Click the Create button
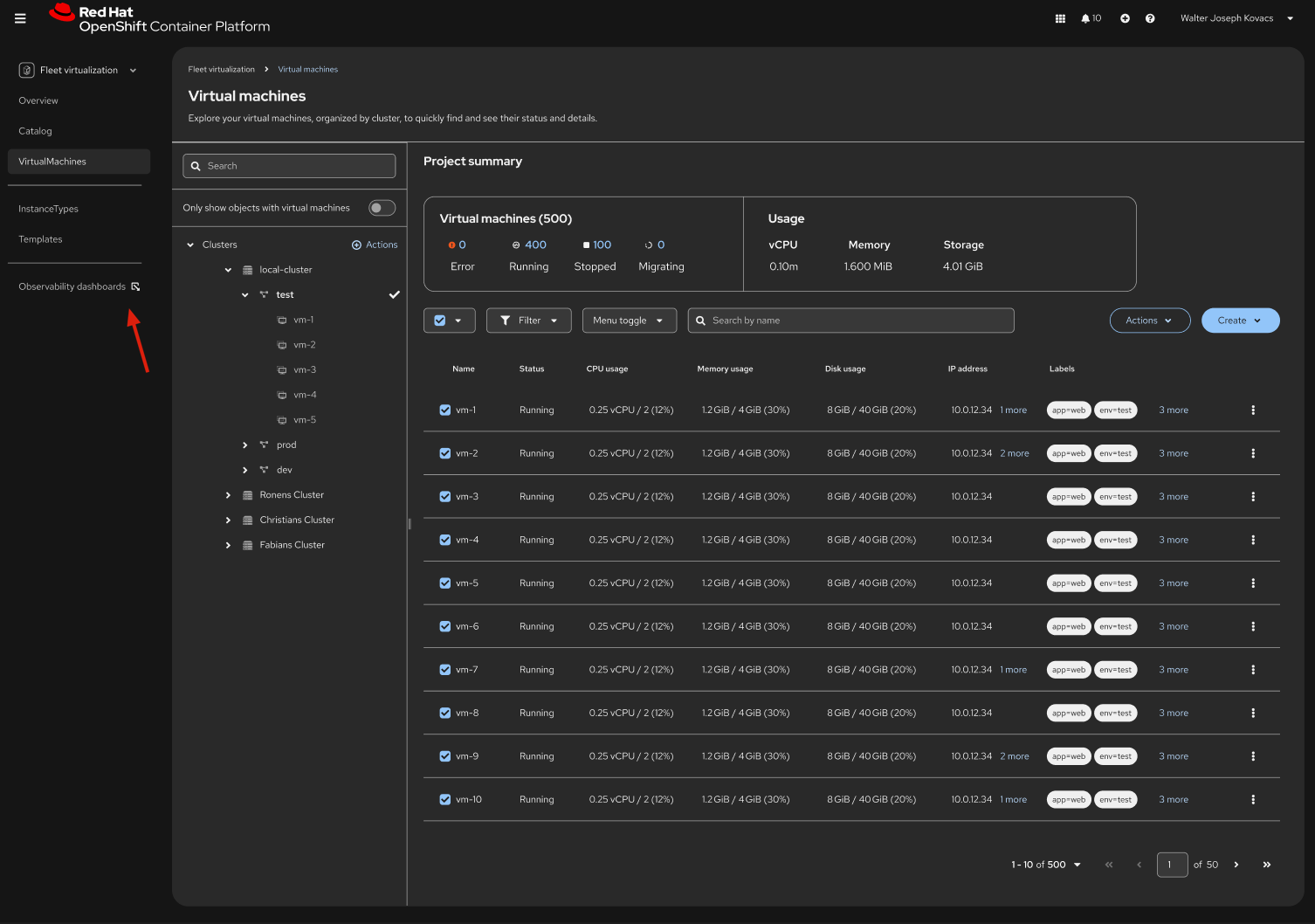Screen dimensions: 1315x924 pos(1239,321)
